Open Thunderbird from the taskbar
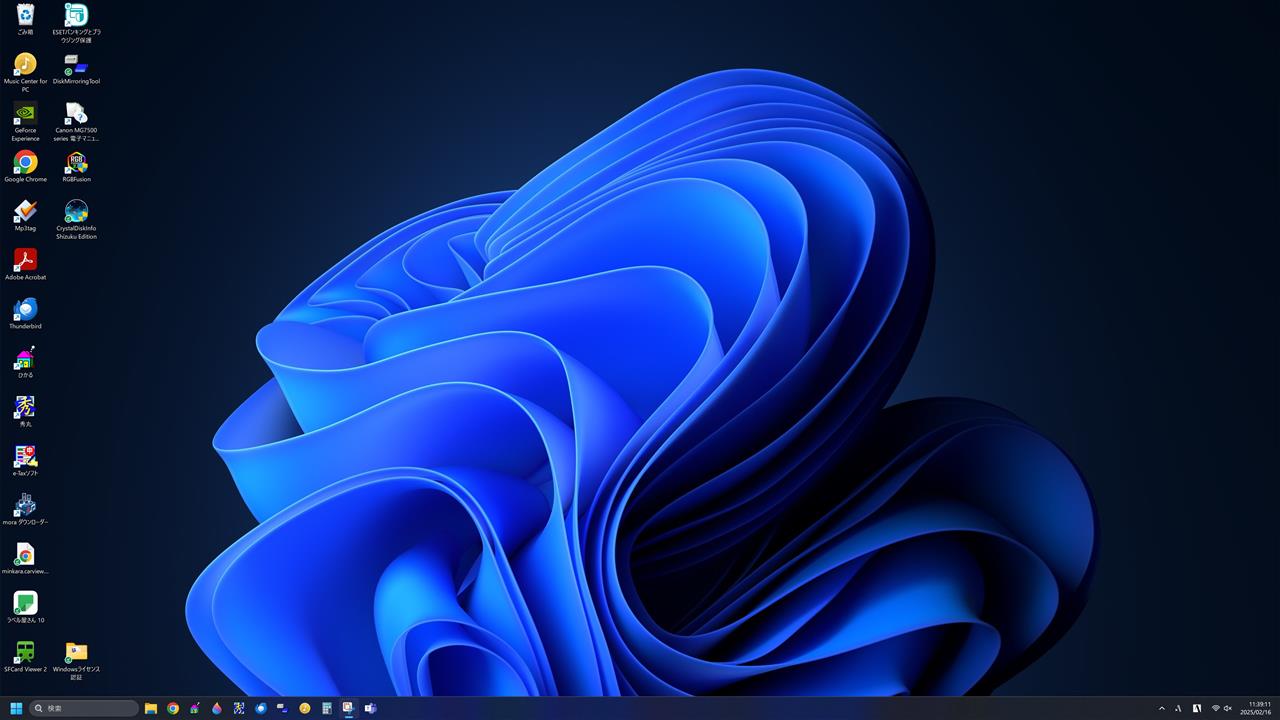This screenshot has height=720, width=1280. point(261,708)
